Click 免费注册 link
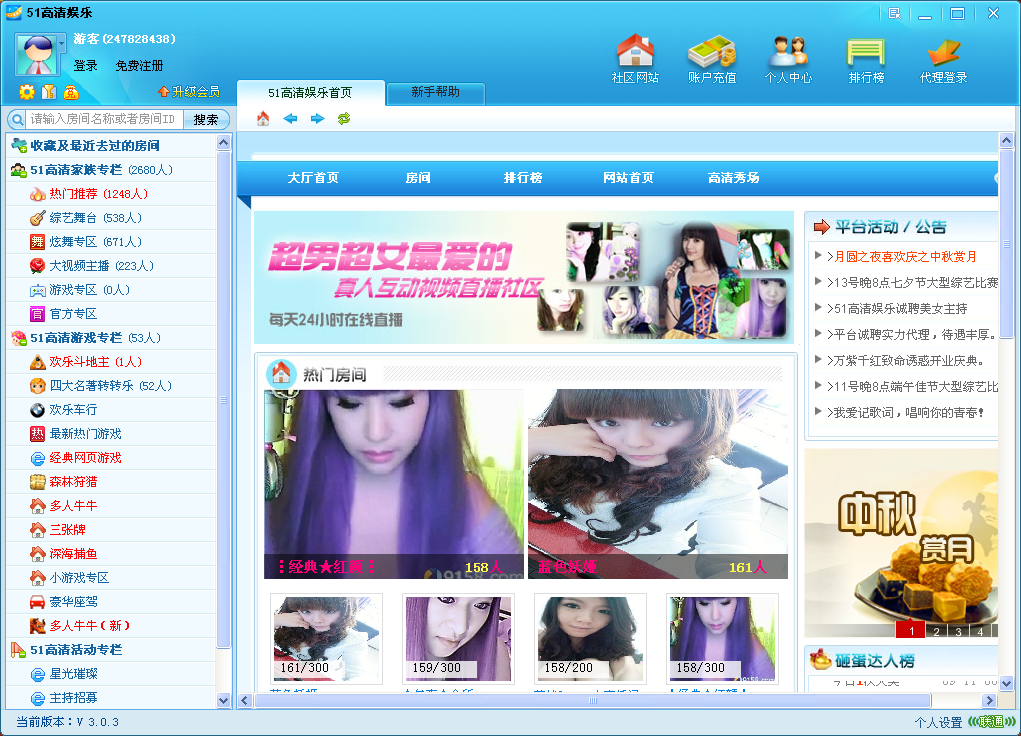Screen dimensions: 1021x736 click(139, 66)
